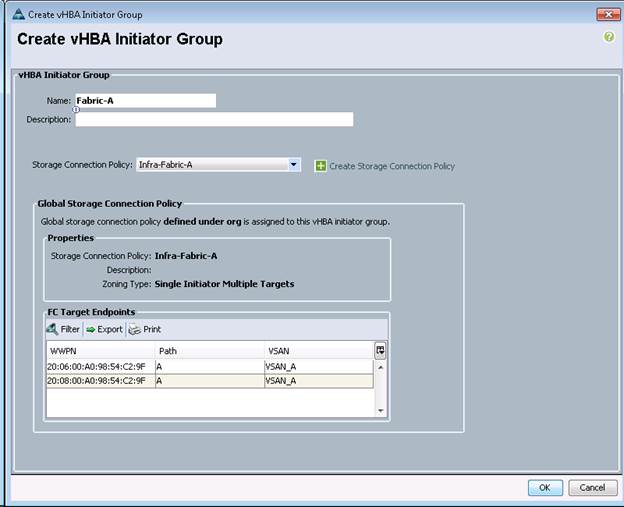Image resolution: width=624 pixels, height=507 pixels.
Task: Sort the table by the WWPN column header
Action: click(x=101, y=351)
